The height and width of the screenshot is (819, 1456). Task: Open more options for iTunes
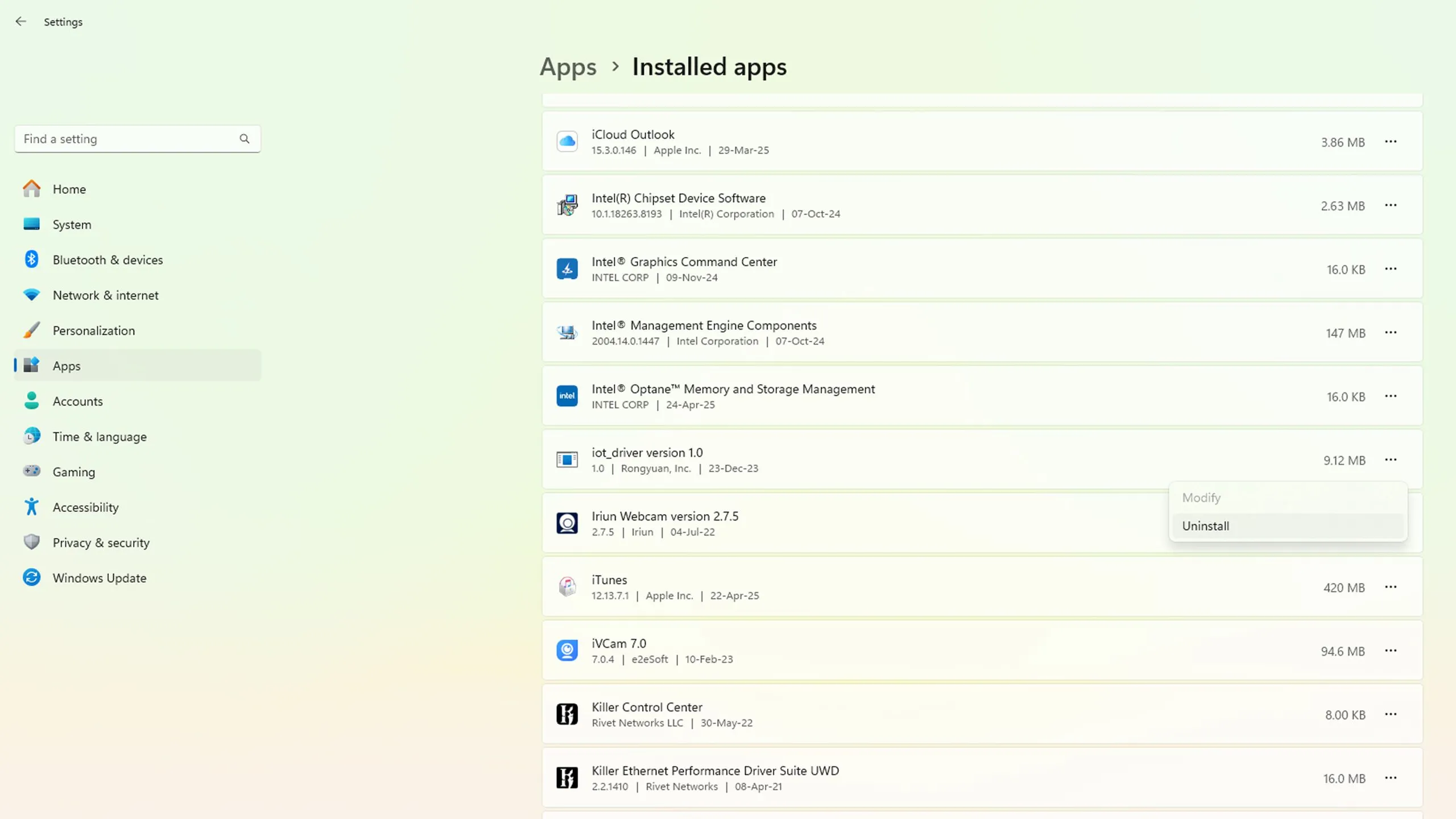1391,588
